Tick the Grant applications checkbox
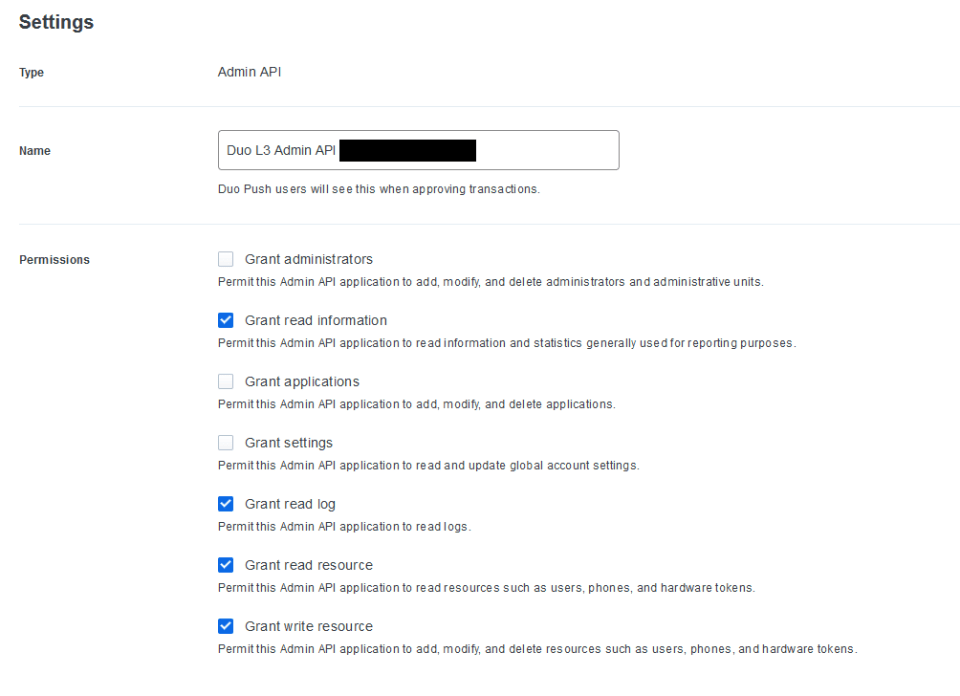This screenshot has width=960, height=696. pyautogui.click(x=226, y=381)
